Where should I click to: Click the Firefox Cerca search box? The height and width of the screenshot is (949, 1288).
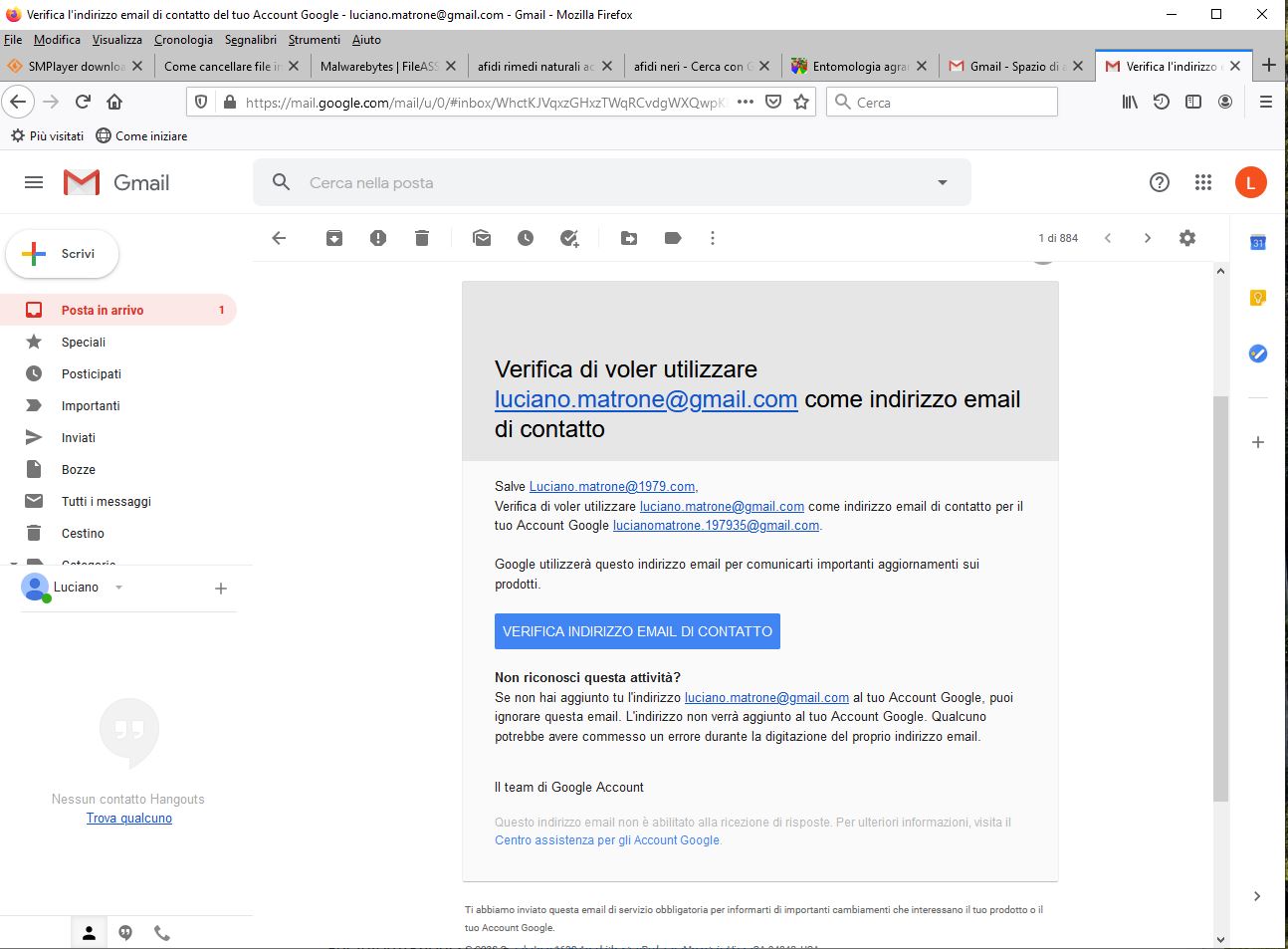[942, 102]
